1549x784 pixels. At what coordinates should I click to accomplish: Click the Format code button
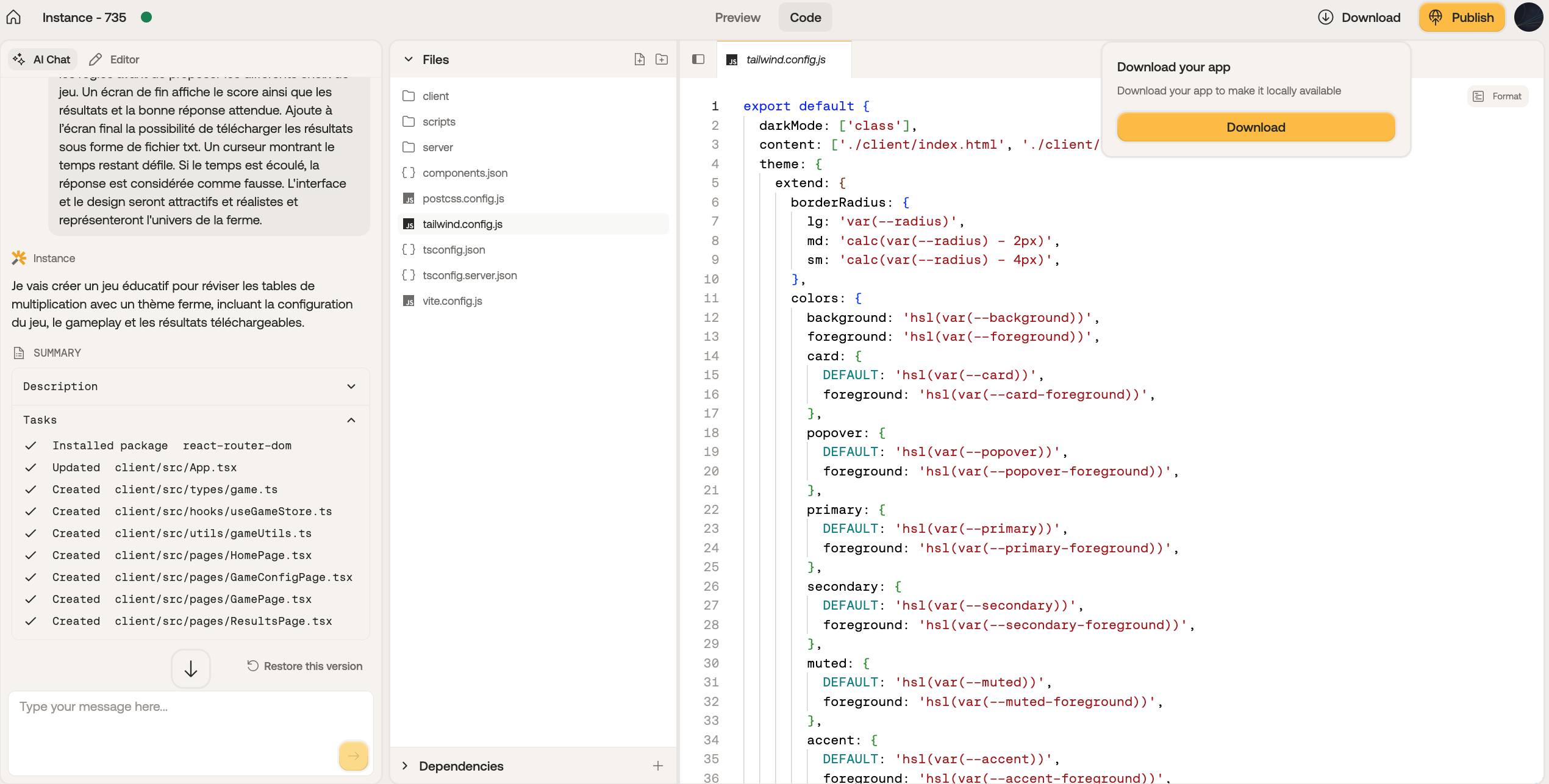pos(1497,96)
